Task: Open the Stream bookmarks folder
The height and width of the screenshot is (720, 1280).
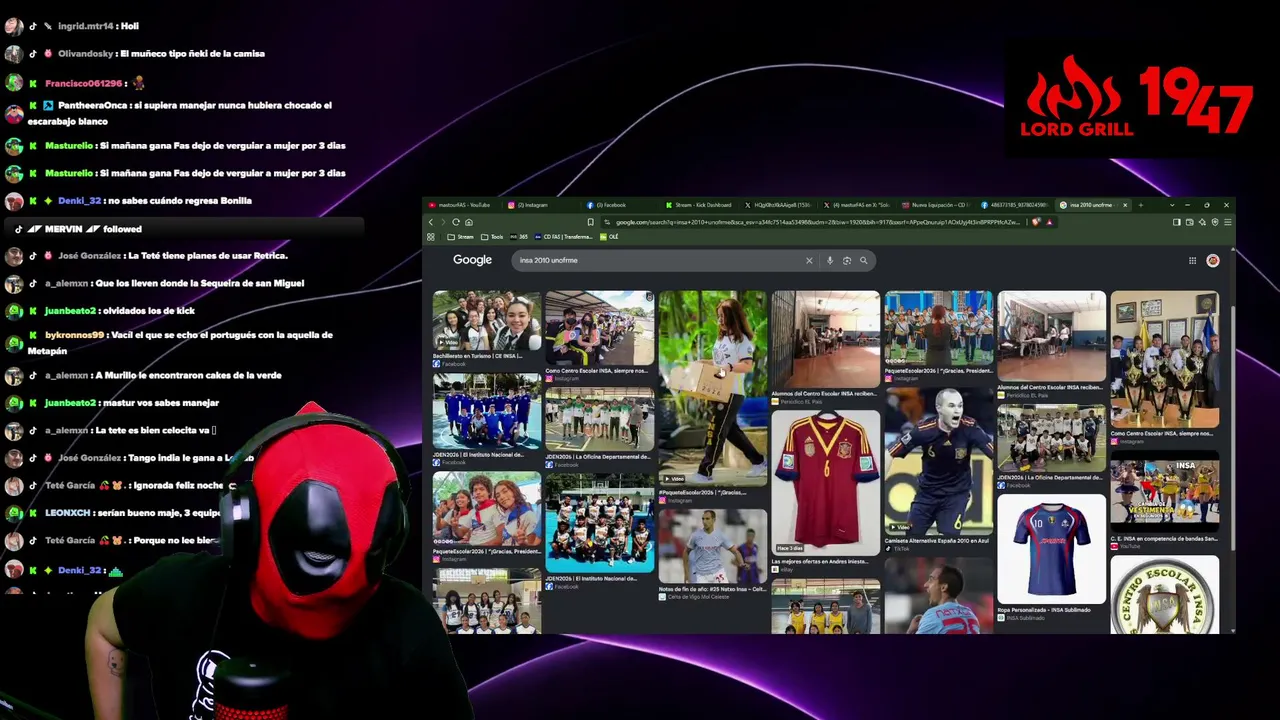Action: 461,237
